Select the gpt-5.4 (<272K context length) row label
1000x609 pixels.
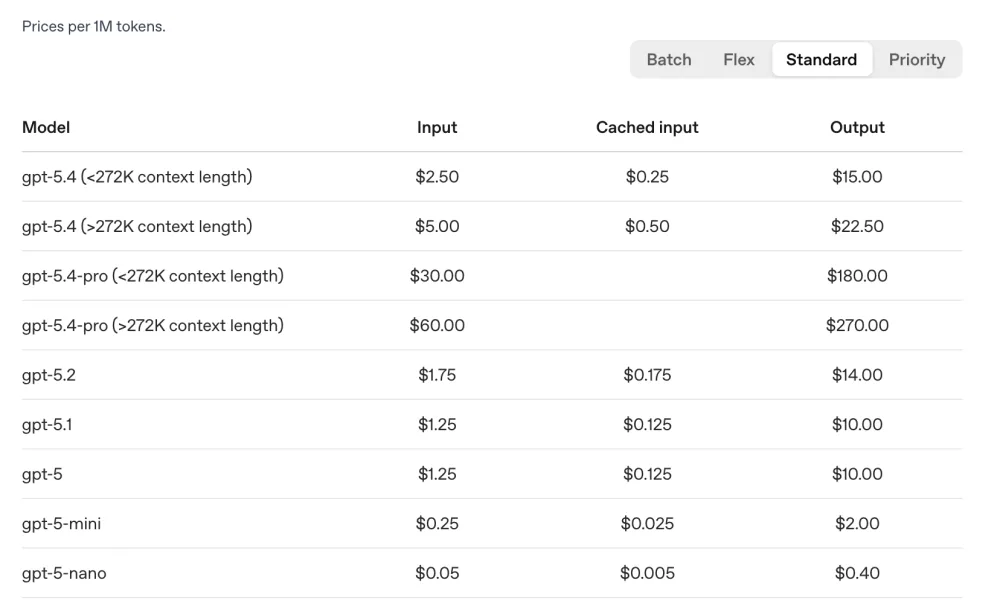coord(137,177)
